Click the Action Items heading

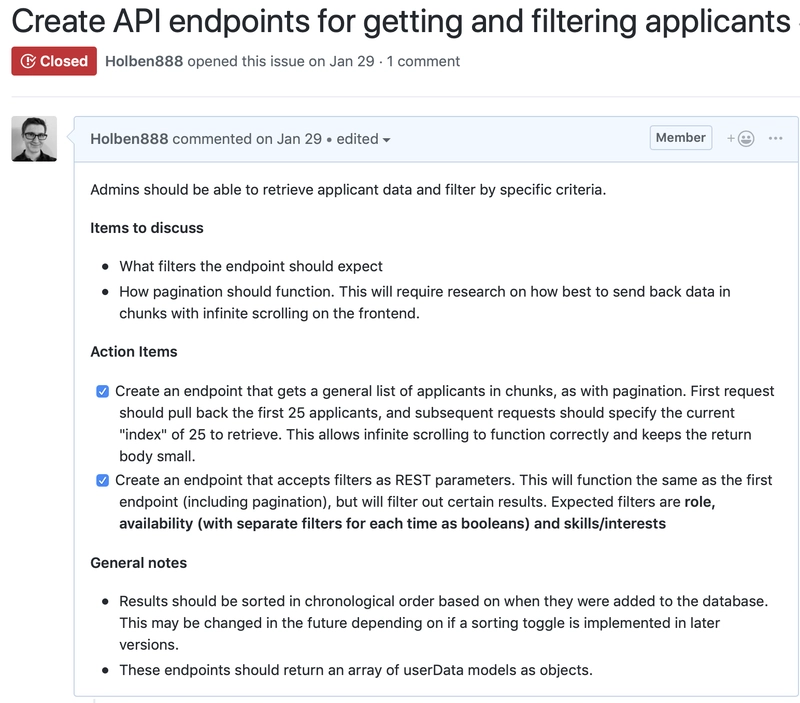coord(134,352)
